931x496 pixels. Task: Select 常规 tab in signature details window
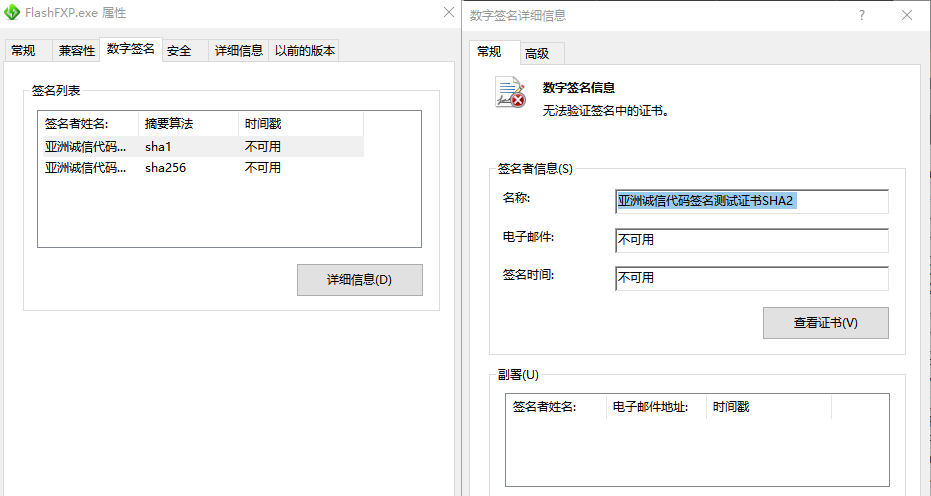[x=495, y=52]
